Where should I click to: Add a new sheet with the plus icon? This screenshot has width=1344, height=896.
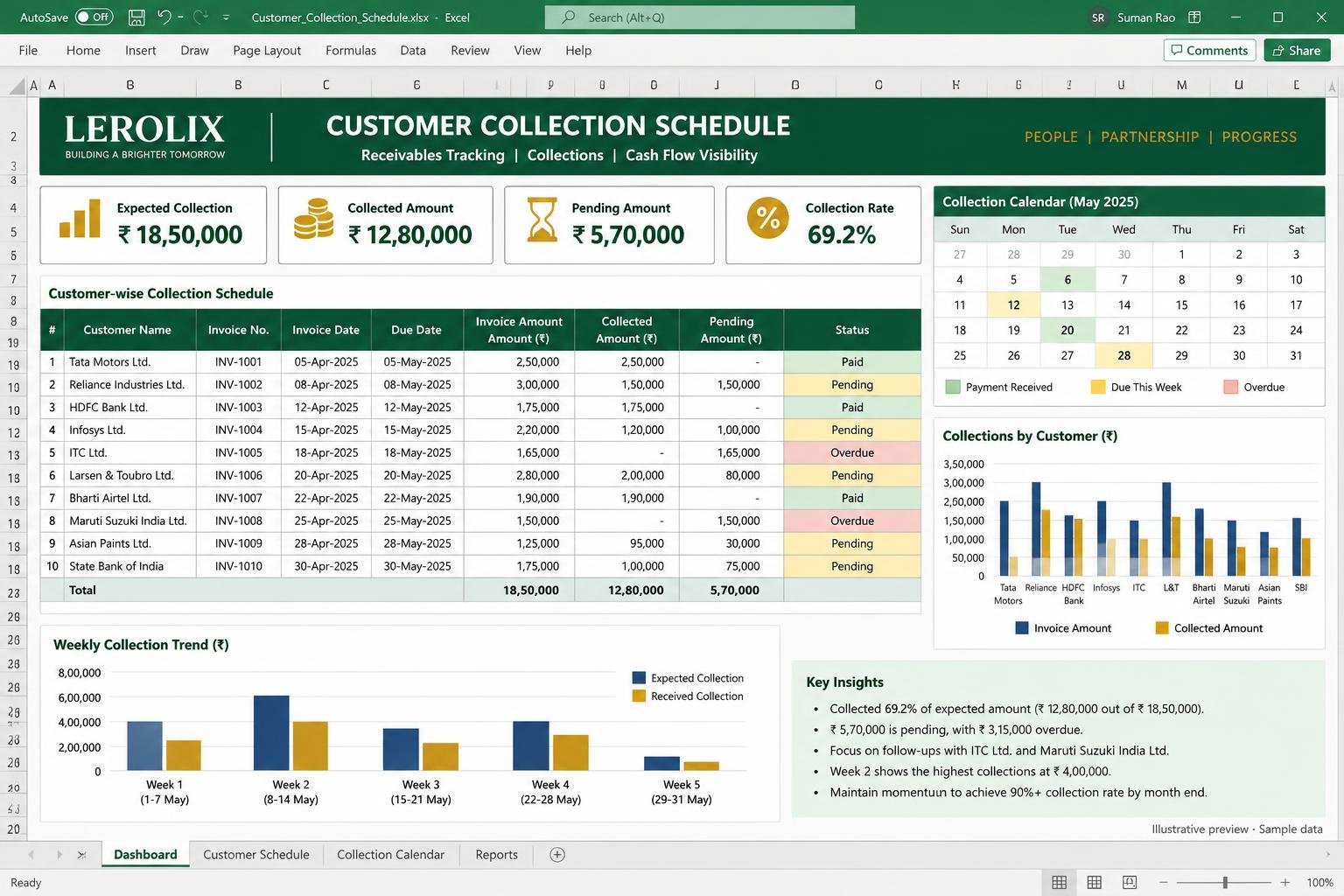[557, 855]
